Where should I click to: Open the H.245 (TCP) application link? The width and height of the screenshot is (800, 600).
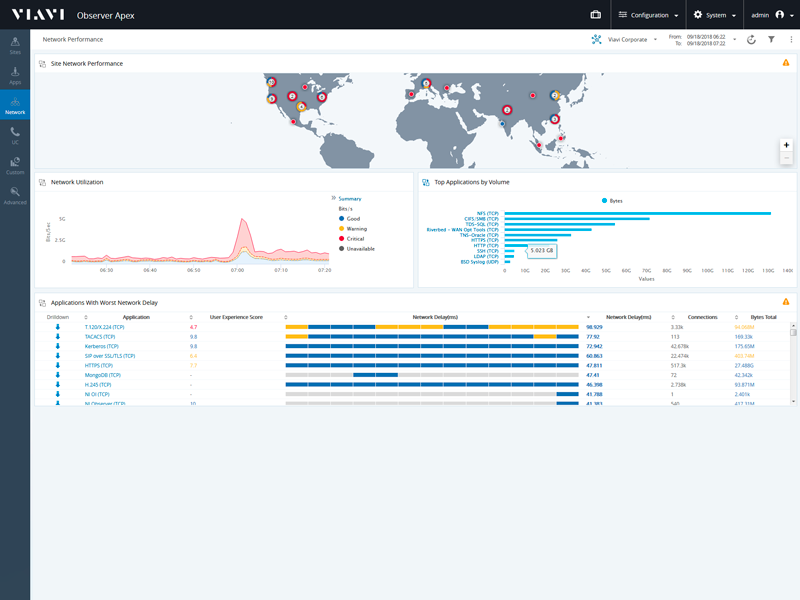click(x=98, y=385)
